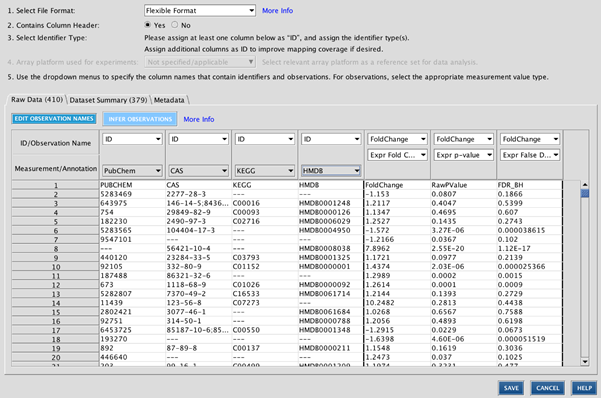Viewport: 601px width, 398px height.
Task: Click the Edit Observation Names button
Action: 54,118
